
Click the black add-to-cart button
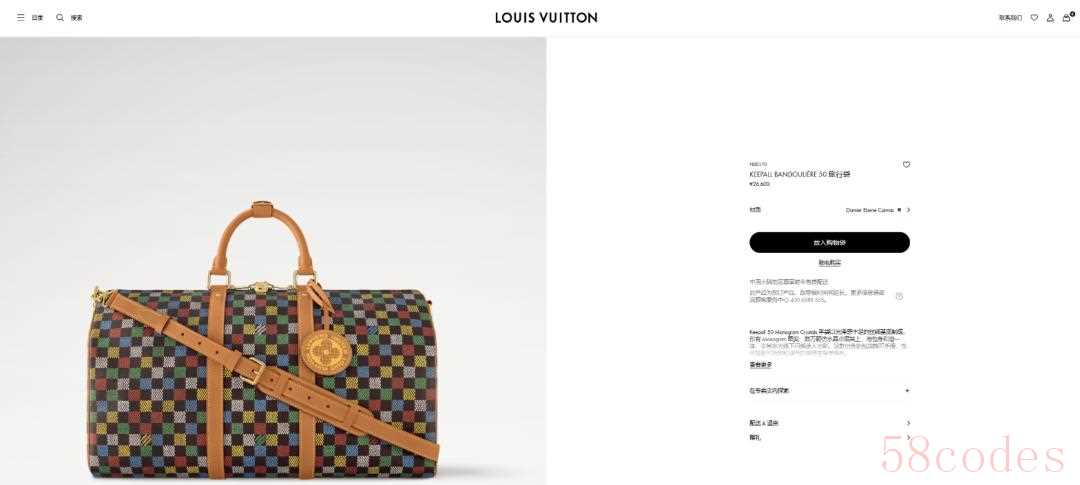tap(829, 242)
